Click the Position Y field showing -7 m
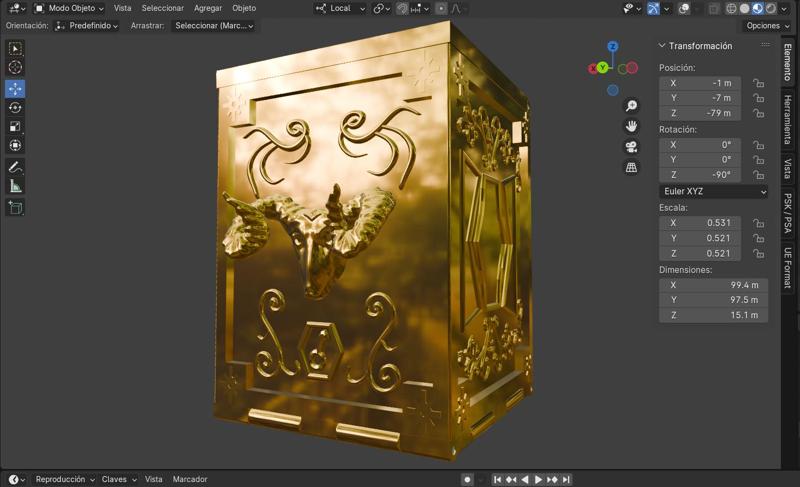This screenshot has width=800, height=487. point(699,98)
